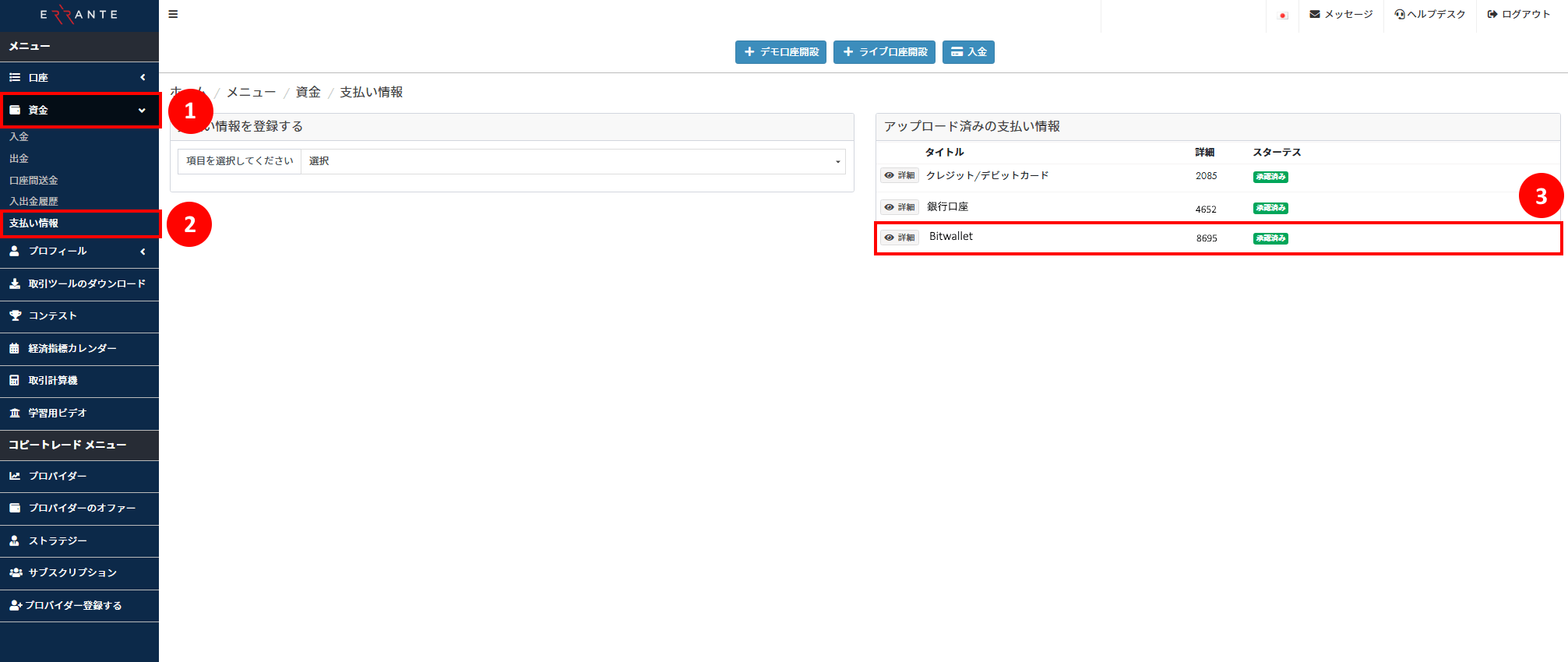Open ヘルプデスク support link
The height and width of the screenshot is (662, 1568).
point(1430,14)
